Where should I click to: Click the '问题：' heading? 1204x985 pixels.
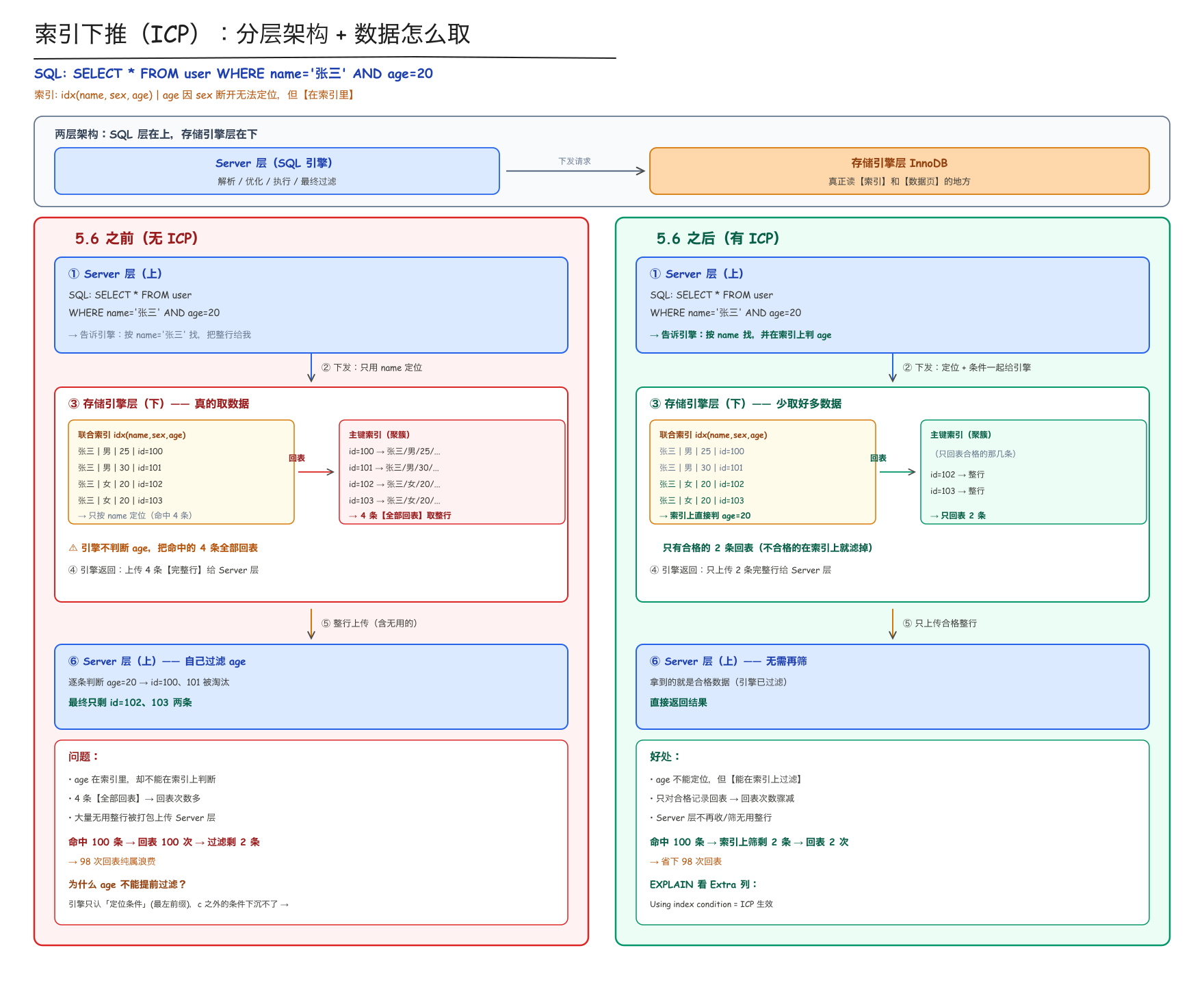pos(84,757)
